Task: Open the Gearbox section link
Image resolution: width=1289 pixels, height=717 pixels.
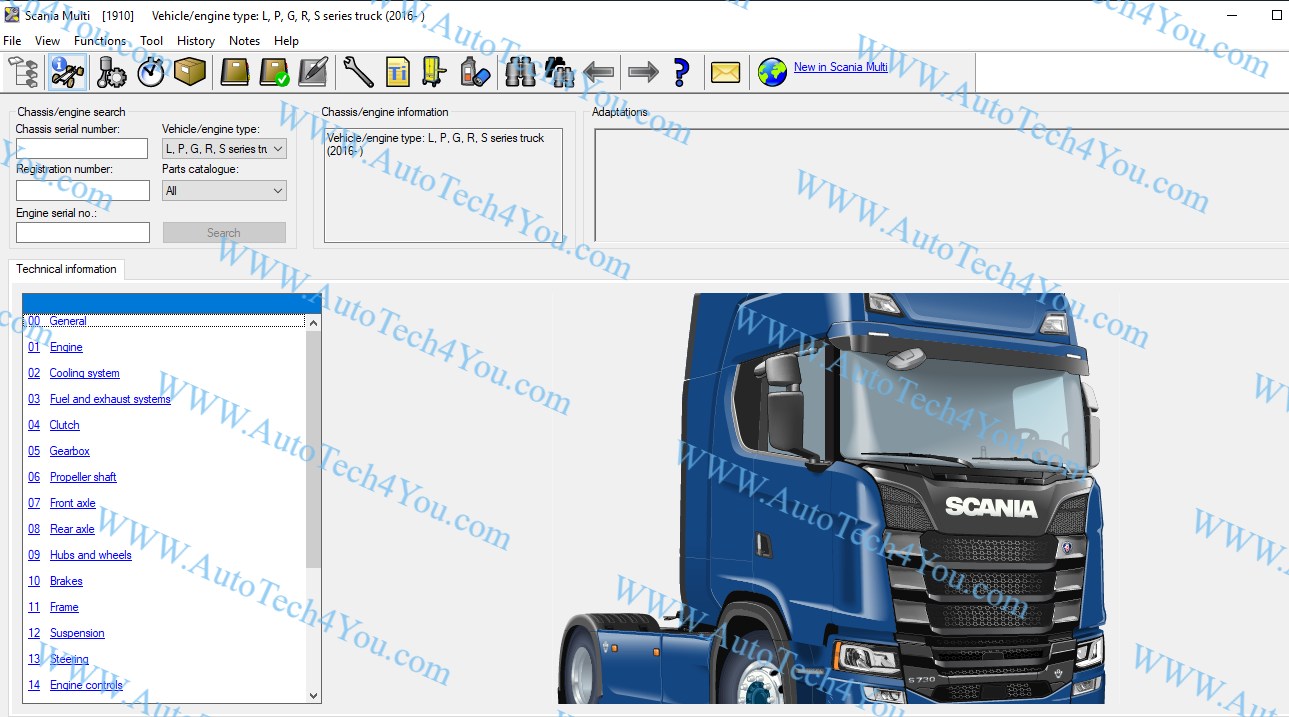Action: 70,451
